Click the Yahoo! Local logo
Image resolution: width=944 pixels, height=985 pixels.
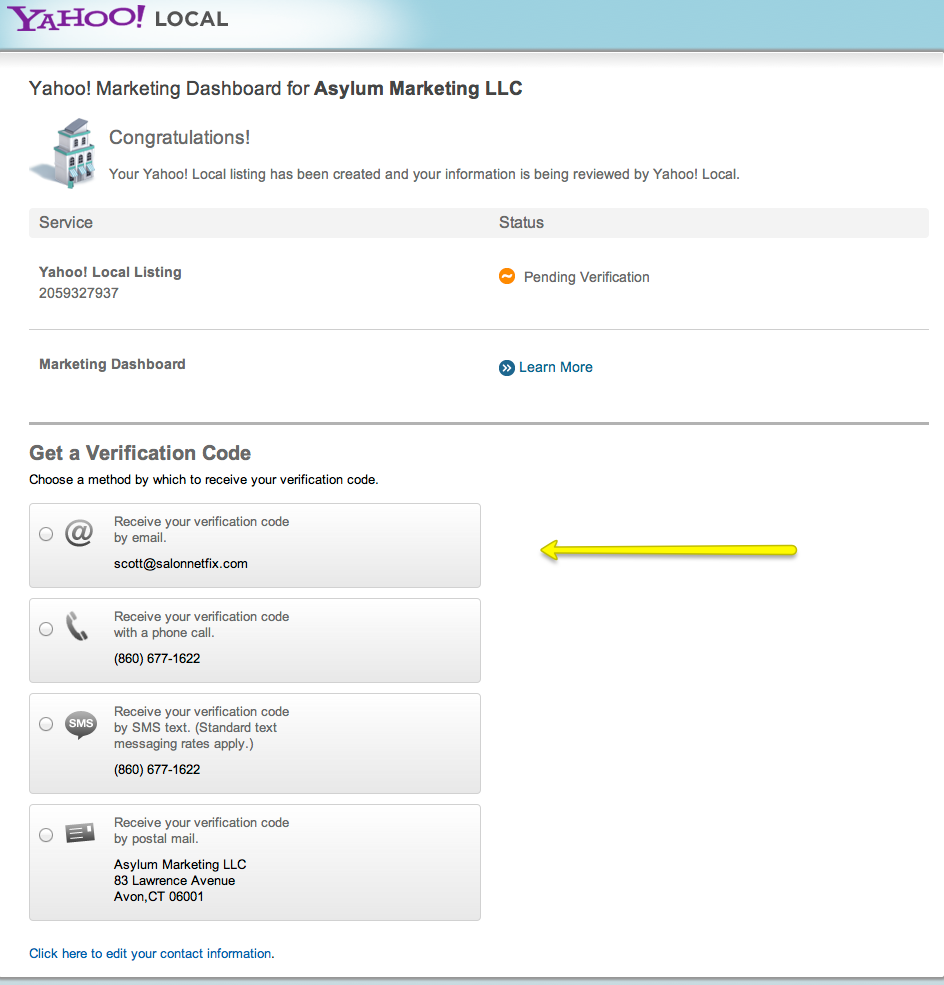[x=120, y=18]
